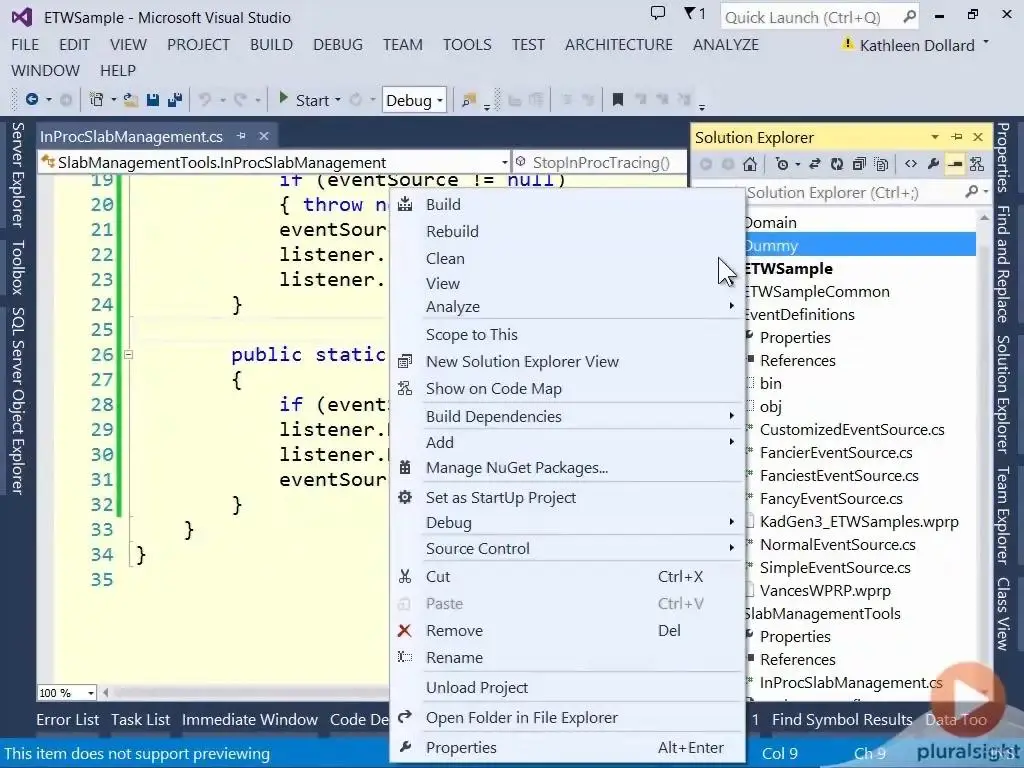The image size is (1024, 768).
Task: Select KadGen3_ETWSamples.wprp file
Action: click(859, 522)
